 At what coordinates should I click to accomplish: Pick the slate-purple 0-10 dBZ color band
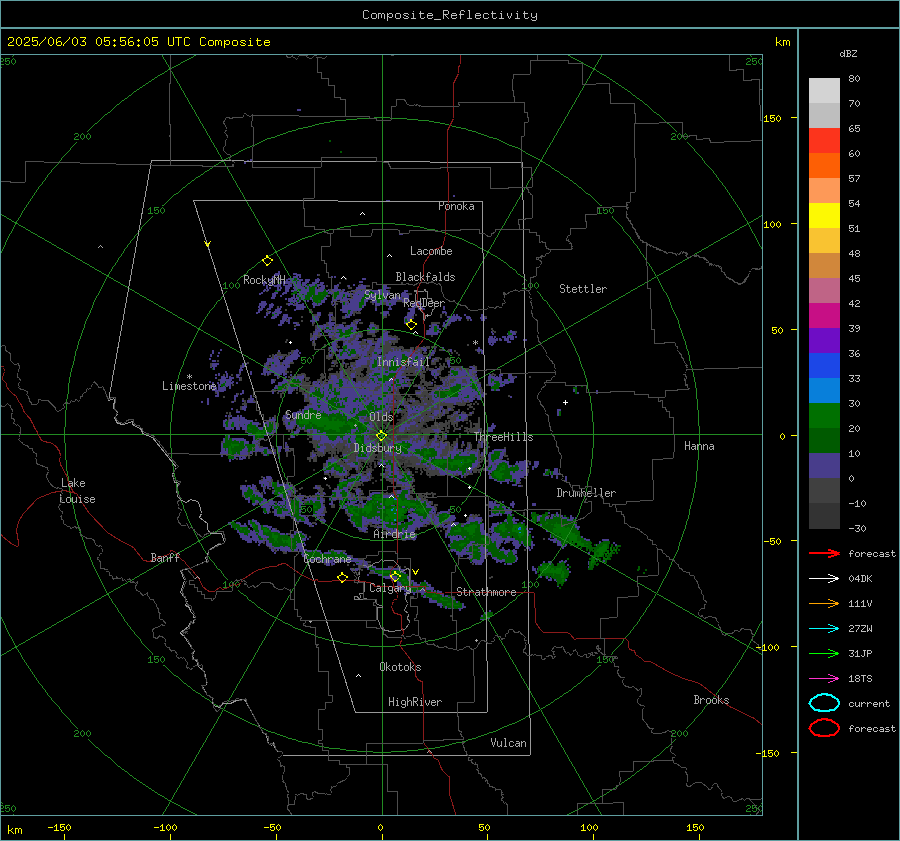pyautogui.click(x=824, y=466)
